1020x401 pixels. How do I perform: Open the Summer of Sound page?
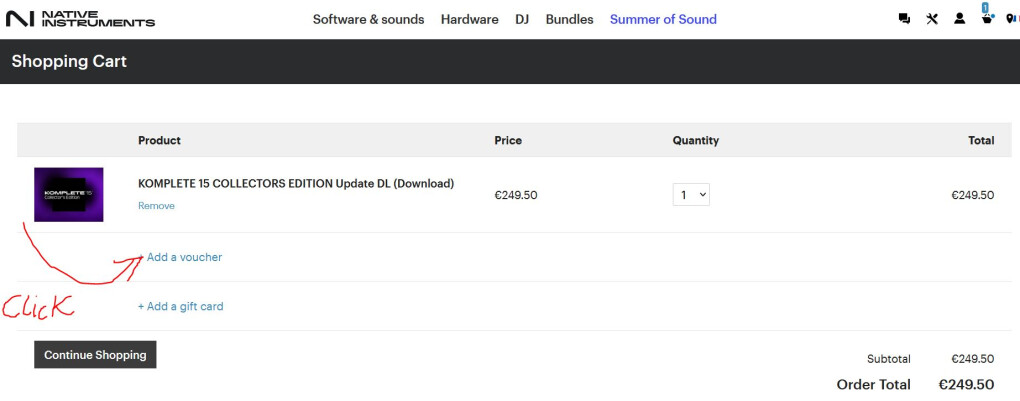pyautogui.click(x=663, y=20)
